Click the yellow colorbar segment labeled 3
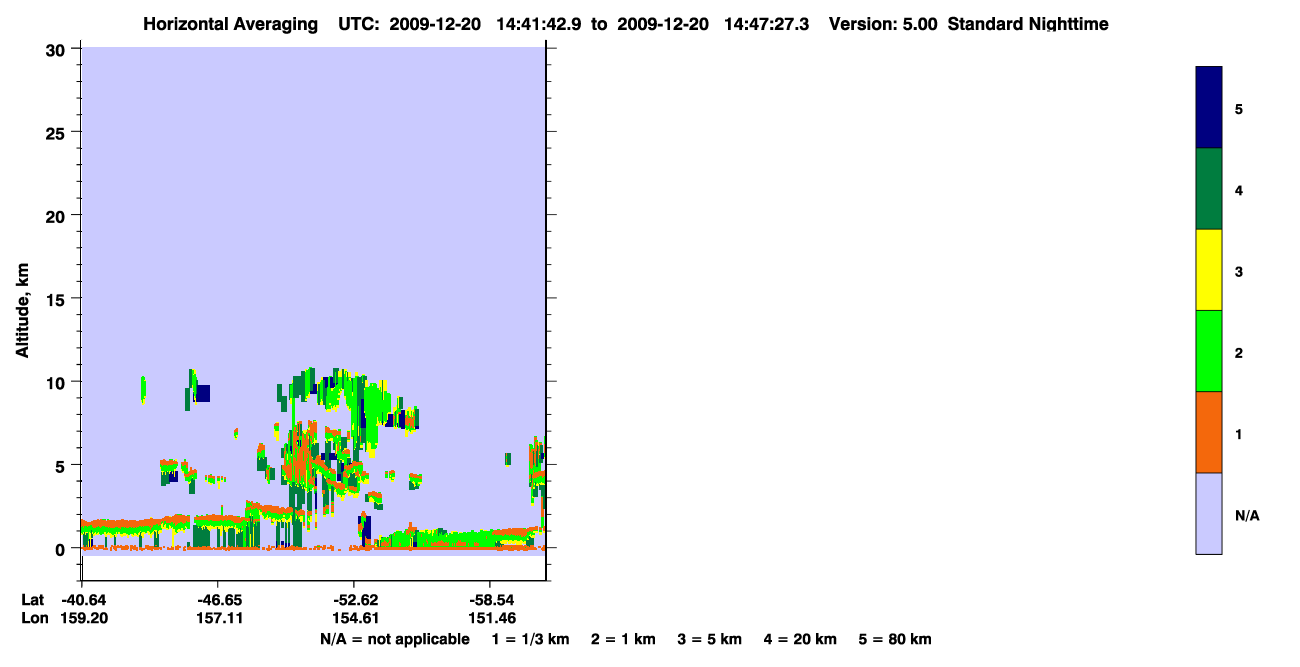The width and height of the screenshot is (1300, 667). [1209, 270]
